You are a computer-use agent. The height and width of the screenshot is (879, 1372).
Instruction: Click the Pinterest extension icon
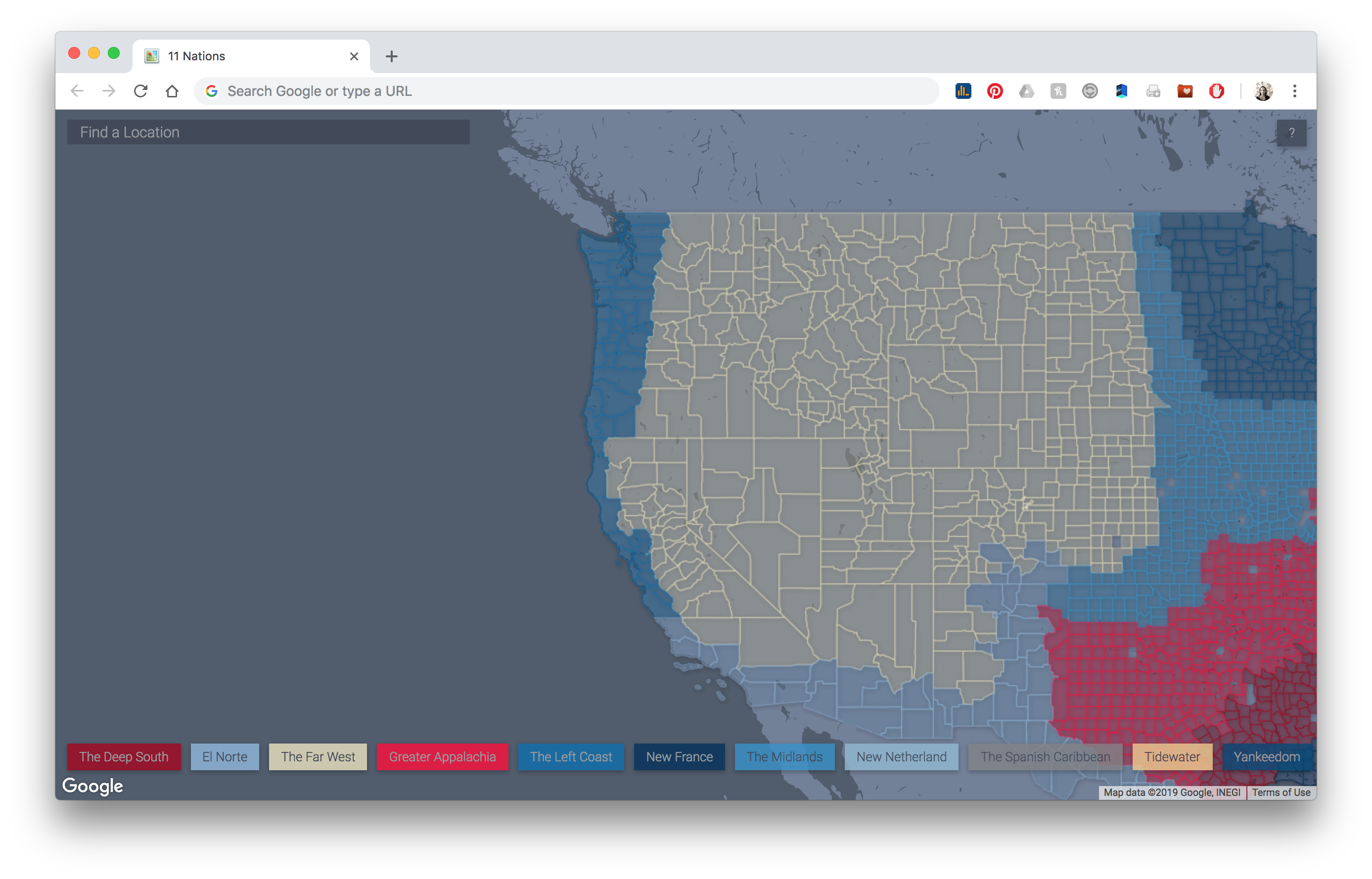pos(995,91)
